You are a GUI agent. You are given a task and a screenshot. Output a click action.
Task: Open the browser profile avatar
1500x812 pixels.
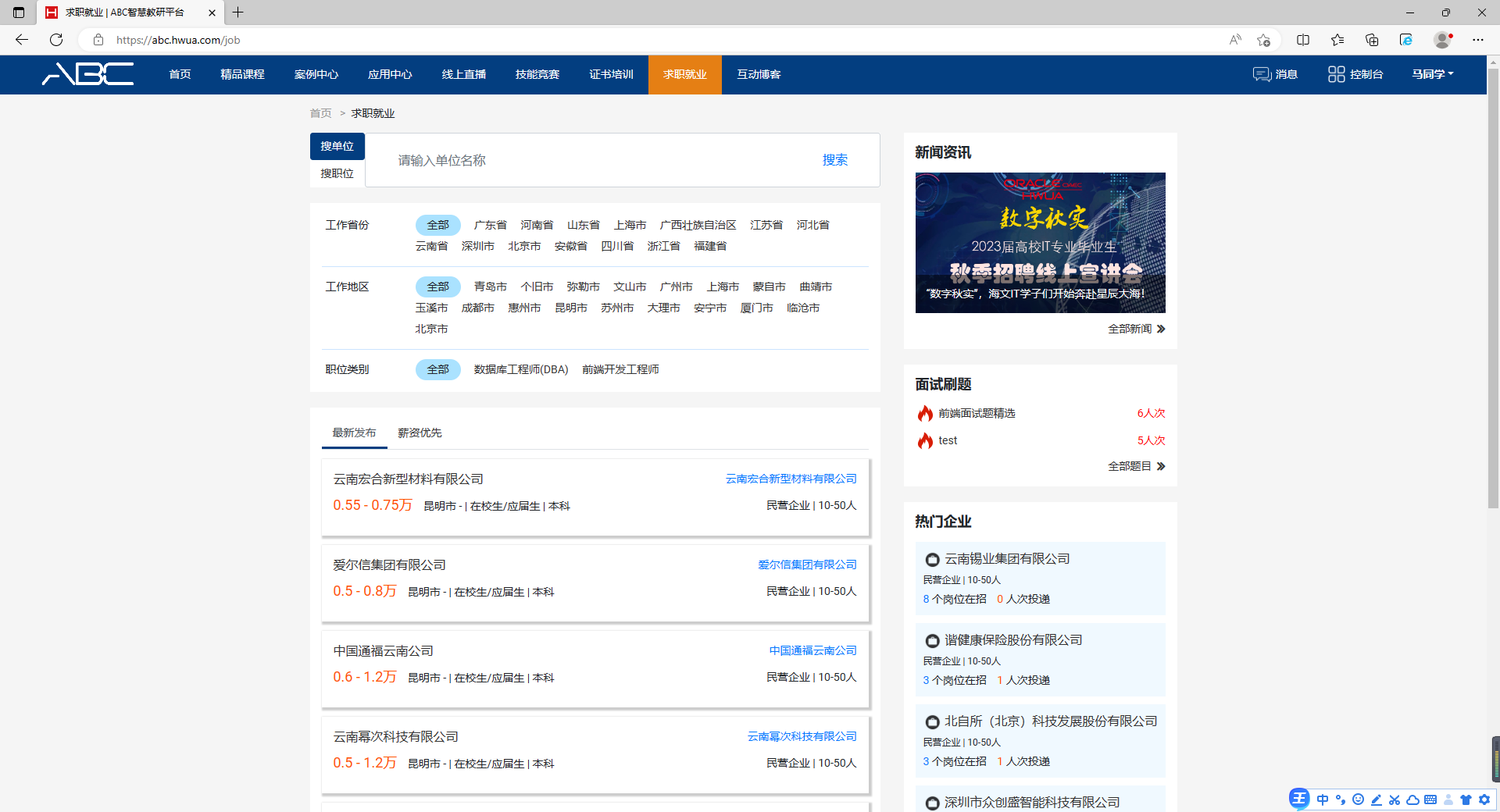coord(1443,40)
